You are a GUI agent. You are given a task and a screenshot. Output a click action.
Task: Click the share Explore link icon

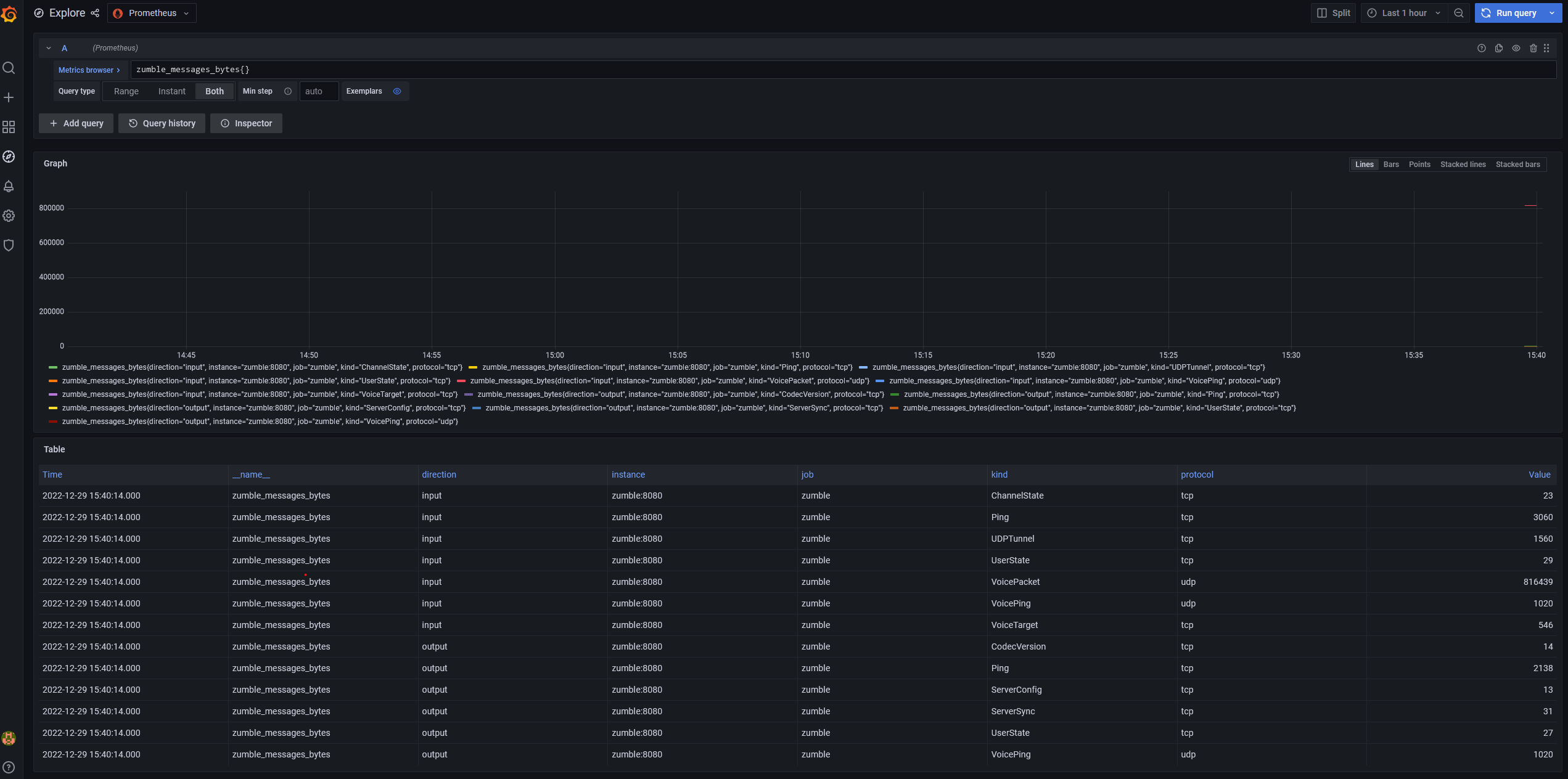point(95,13)
